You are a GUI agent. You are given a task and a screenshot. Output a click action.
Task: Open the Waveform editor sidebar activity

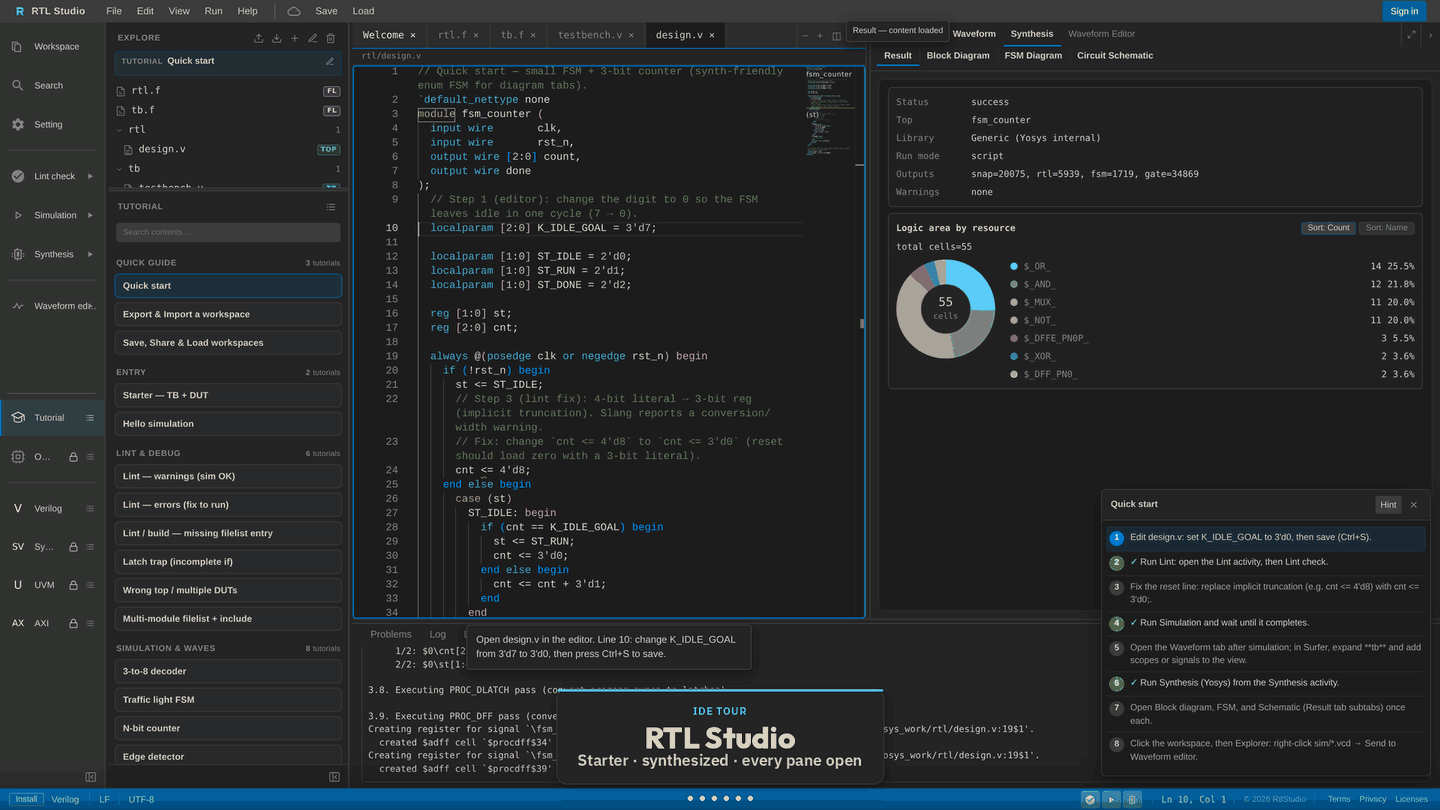click(52, 306)
